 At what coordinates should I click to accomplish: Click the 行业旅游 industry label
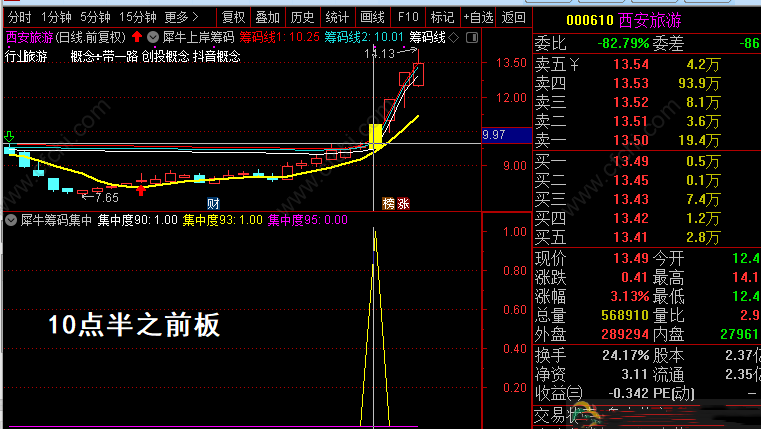click(x=26, y=57)
